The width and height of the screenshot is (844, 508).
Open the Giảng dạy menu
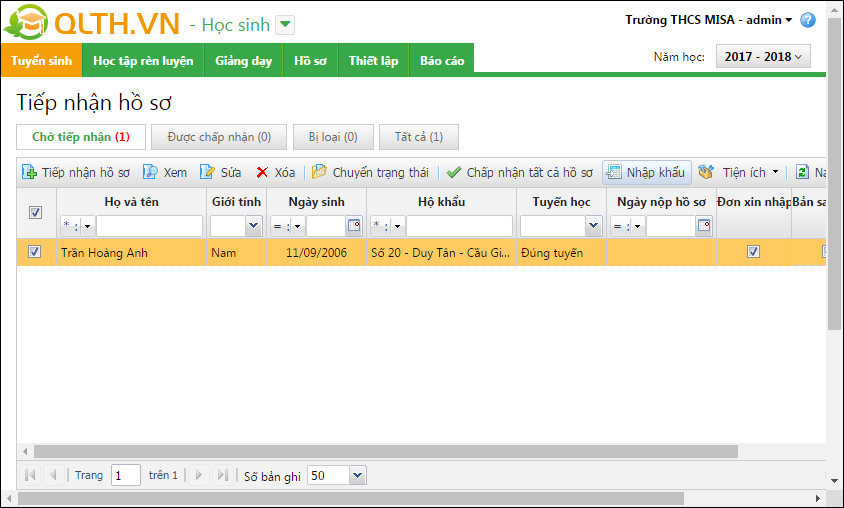(x=243, y=60)
